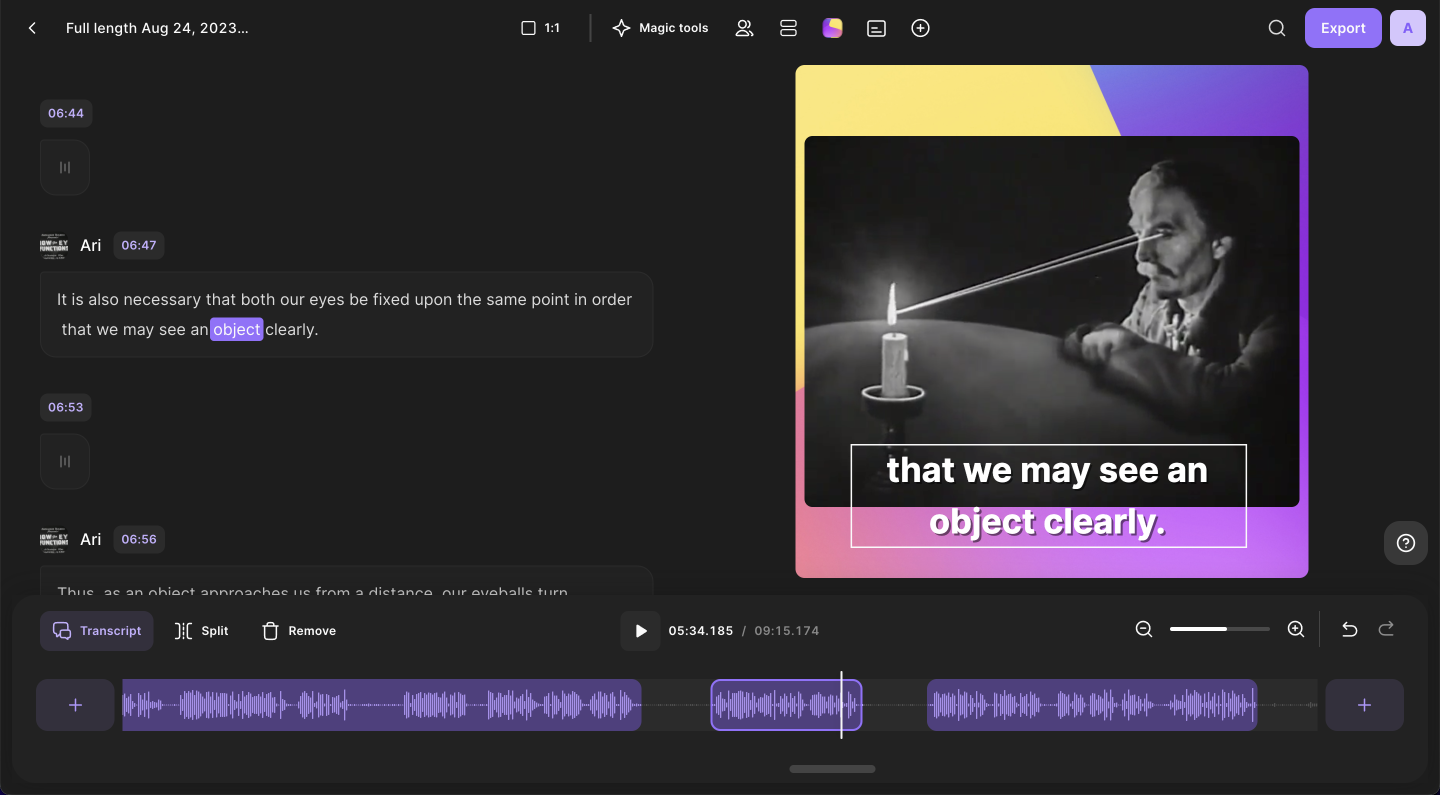Image resolution: width=1440 pixels, height=795 pixels.
Task: Click the speaker name Ari beside 06:47
Action: (91, 245)
